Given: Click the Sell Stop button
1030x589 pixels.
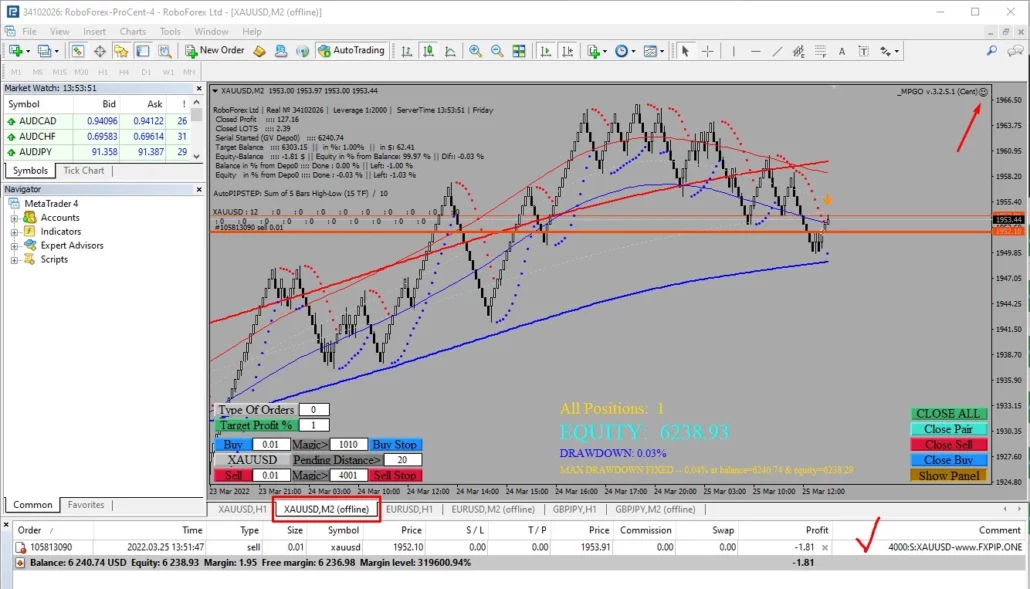Looking at the screenshot, I should (x=395, y=475).
